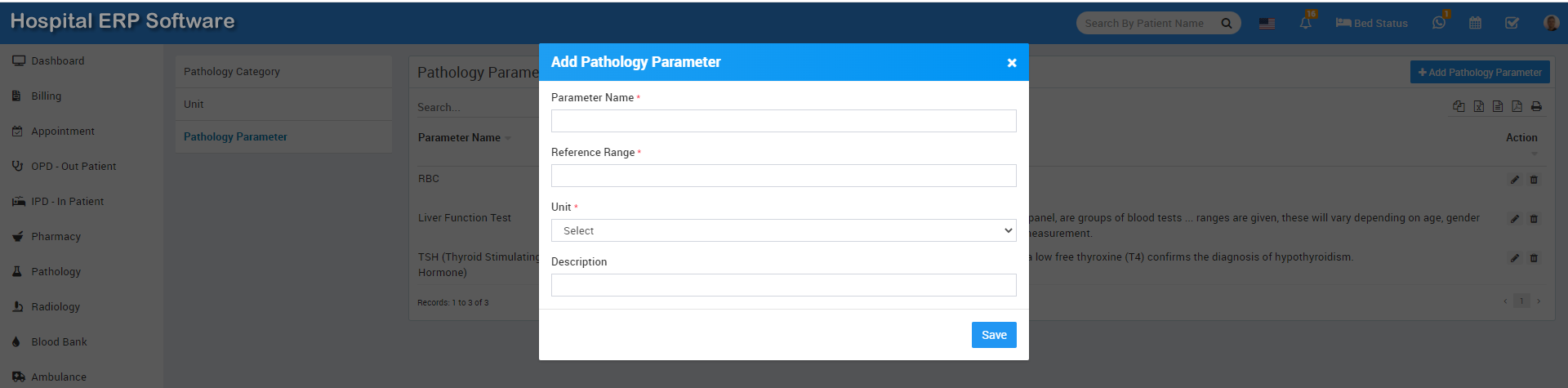The height and width of the screenshot is (388, 1568).
Task: Click the Parameter Name input field
Action: point(783,121)
